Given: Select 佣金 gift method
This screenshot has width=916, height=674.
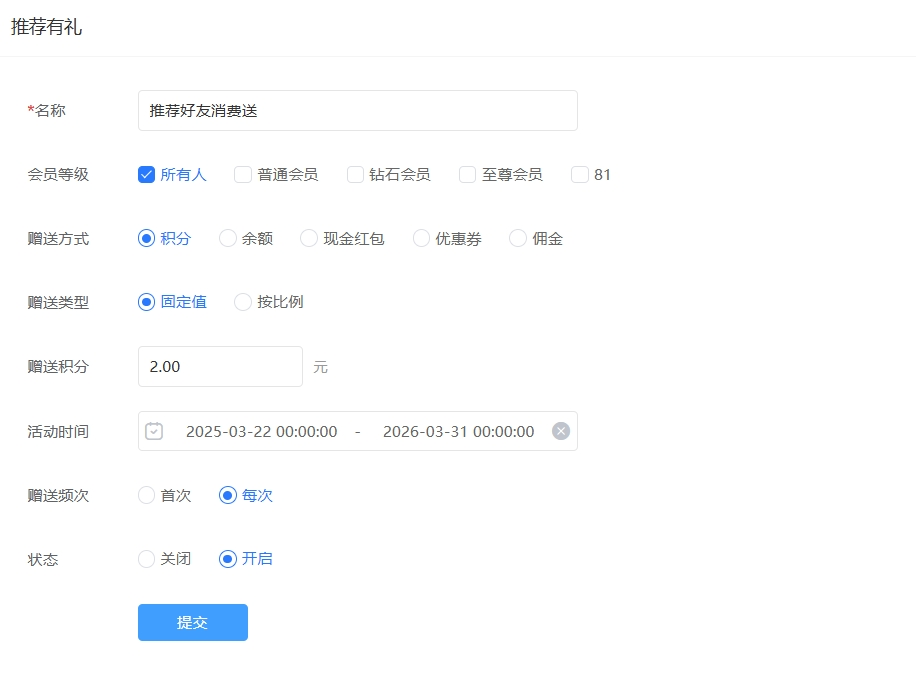Looking at the screenshot, I should (517, 238).
